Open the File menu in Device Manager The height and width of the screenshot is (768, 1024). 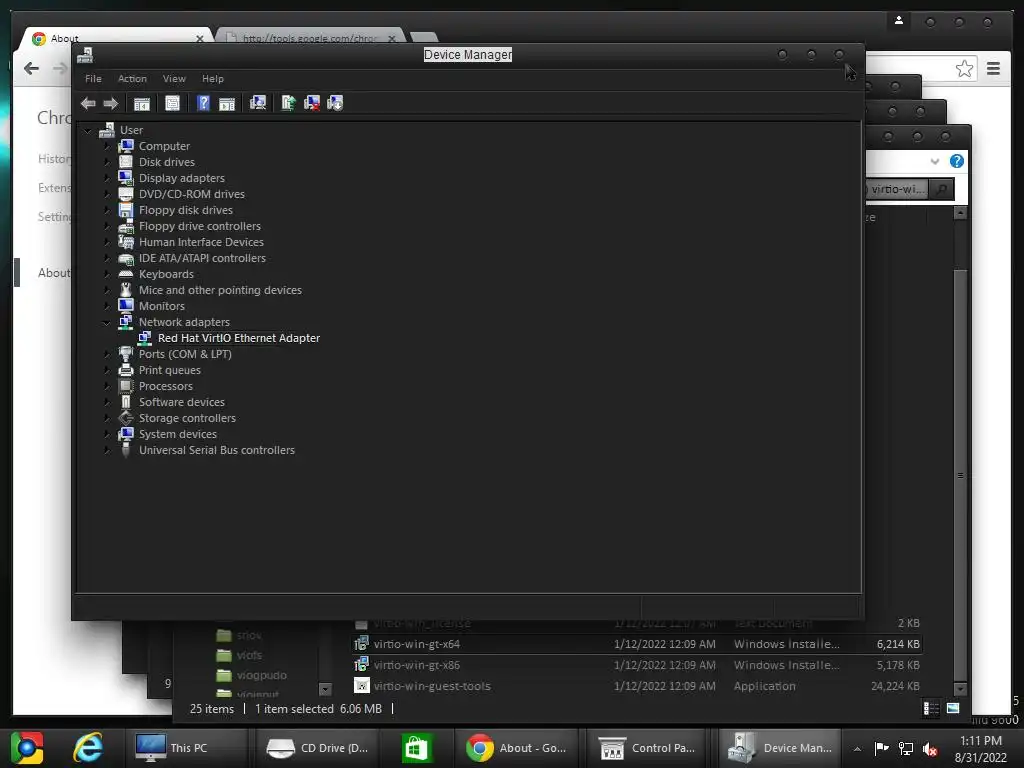tap(93, 78)
